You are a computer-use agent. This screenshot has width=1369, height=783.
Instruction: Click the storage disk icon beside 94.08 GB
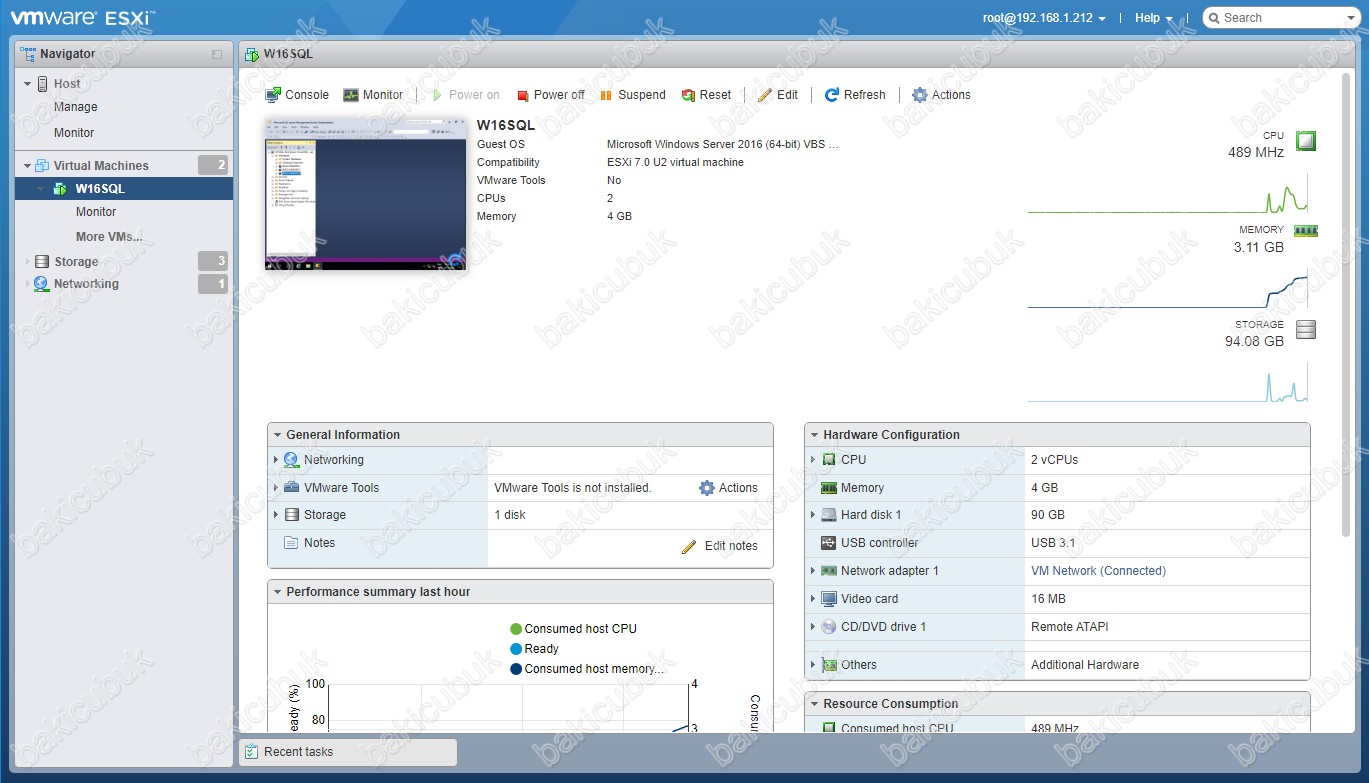[1305, 330]
